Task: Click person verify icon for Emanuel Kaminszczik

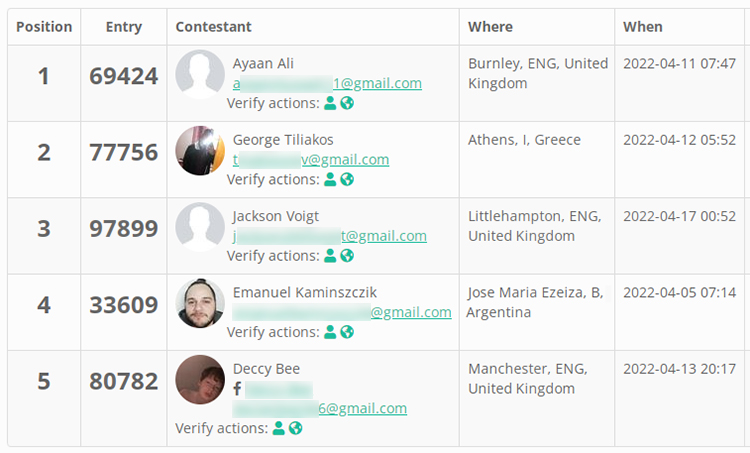Action: pyautogui.click(x=330, y=332)
